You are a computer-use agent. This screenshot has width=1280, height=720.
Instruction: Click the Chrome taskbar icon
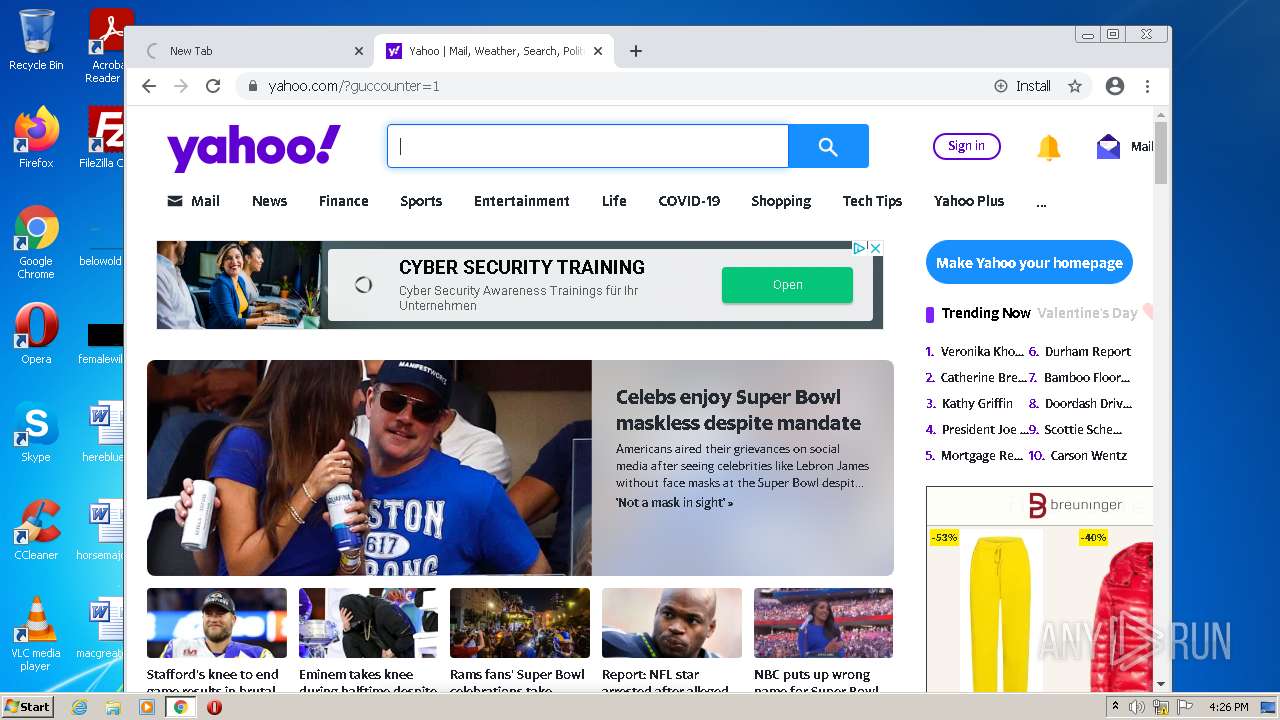tap(180, 707)
